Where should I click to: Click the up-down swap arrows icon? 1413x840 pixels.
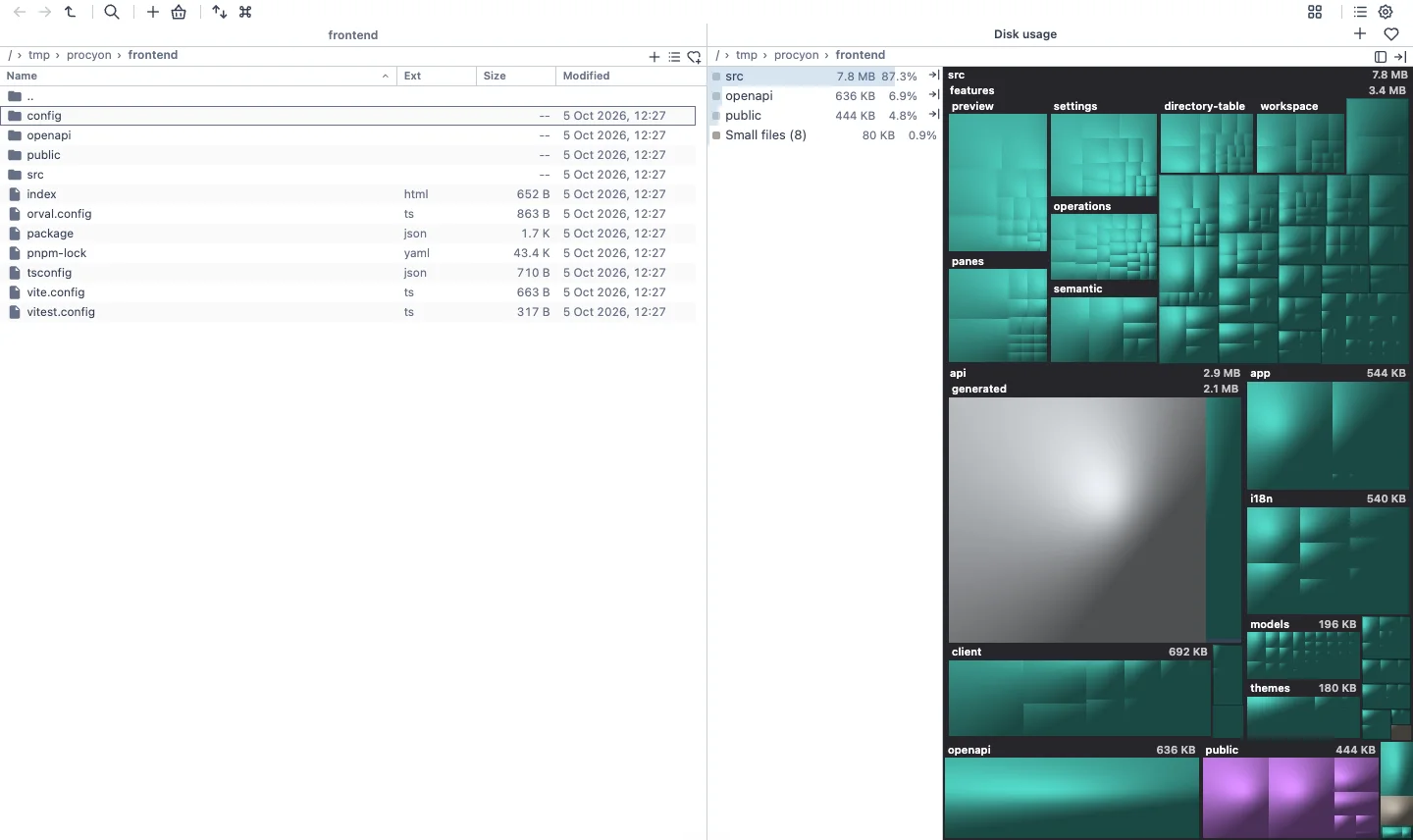pyautogui.click(x=220, y=12)
